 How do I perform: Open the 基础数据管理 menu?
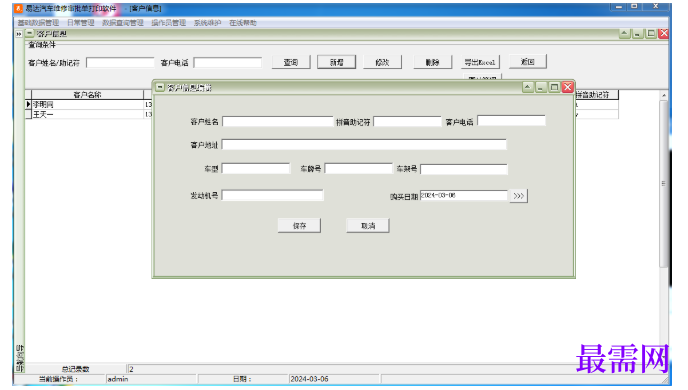point(38,23)
